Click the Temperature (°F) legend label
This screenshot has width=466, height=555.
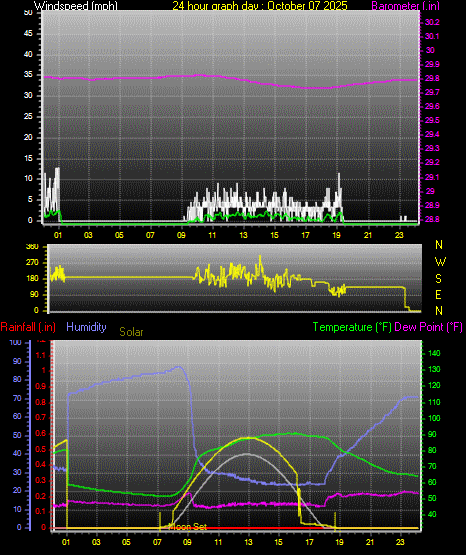352,327
